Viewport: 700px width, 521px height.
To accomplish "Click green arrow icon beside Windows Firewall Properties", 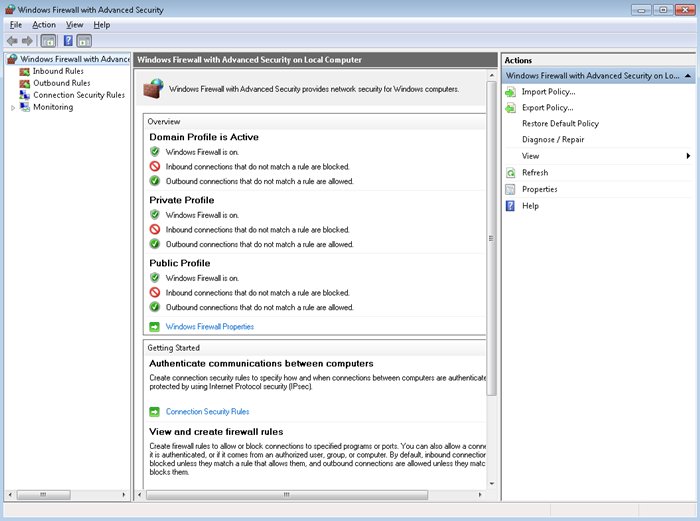I will click(x=154, y=327).
